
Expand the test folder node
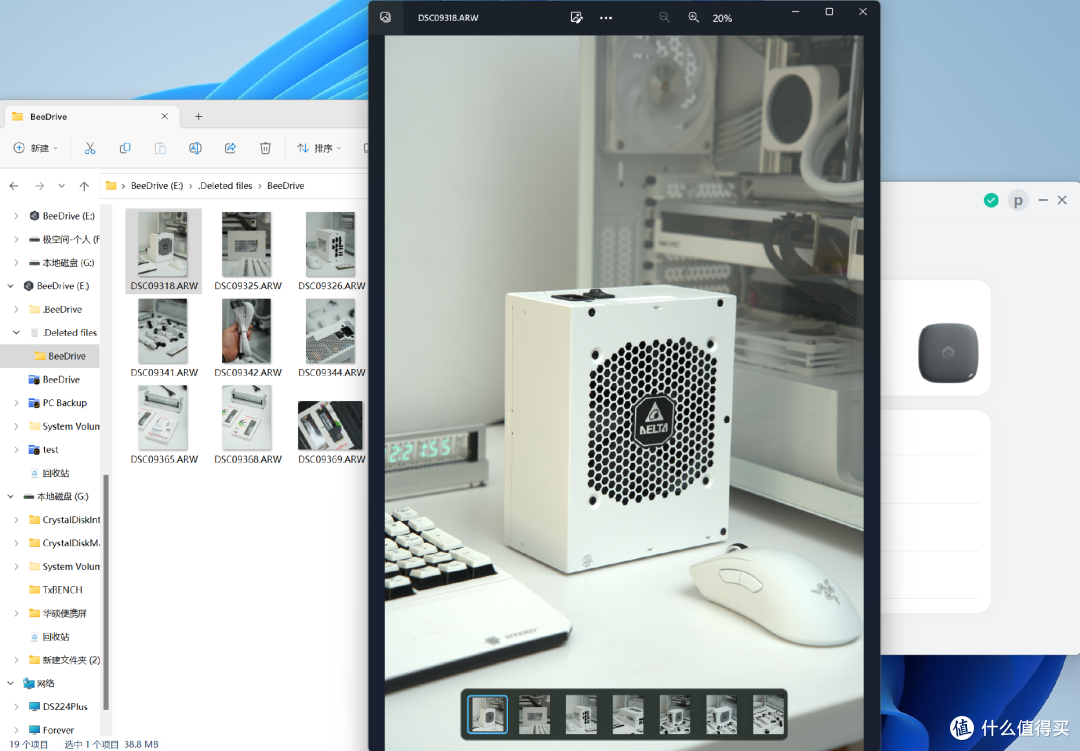[16, 449]
